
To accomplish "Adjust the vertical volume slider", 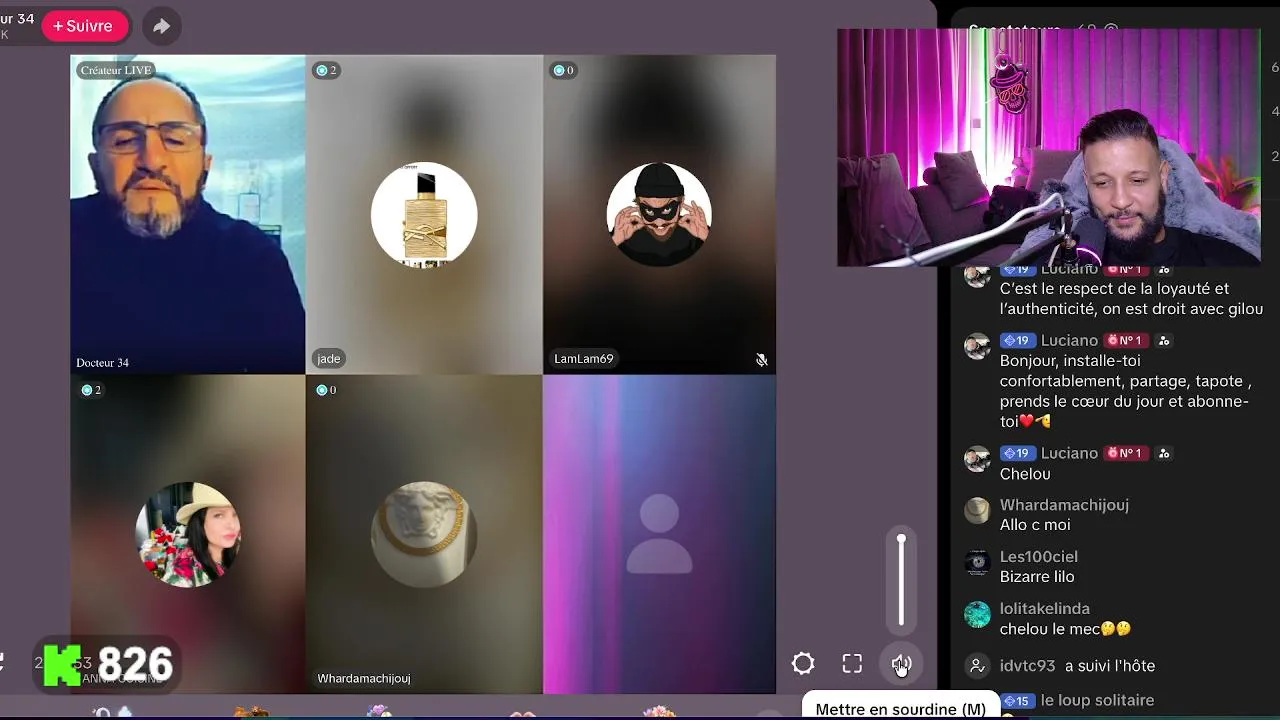I will [901, 580].
